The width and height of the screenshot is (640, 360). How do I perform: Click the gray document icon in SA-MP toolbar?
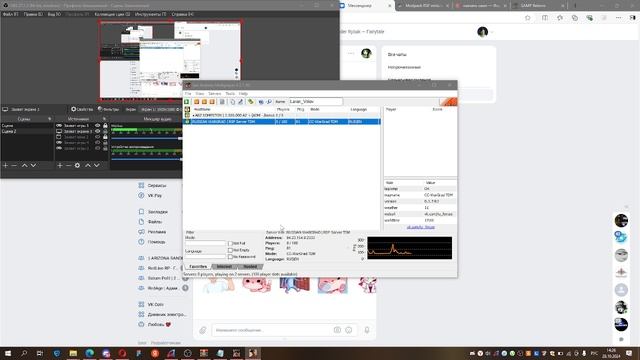(x=222, y=102)
